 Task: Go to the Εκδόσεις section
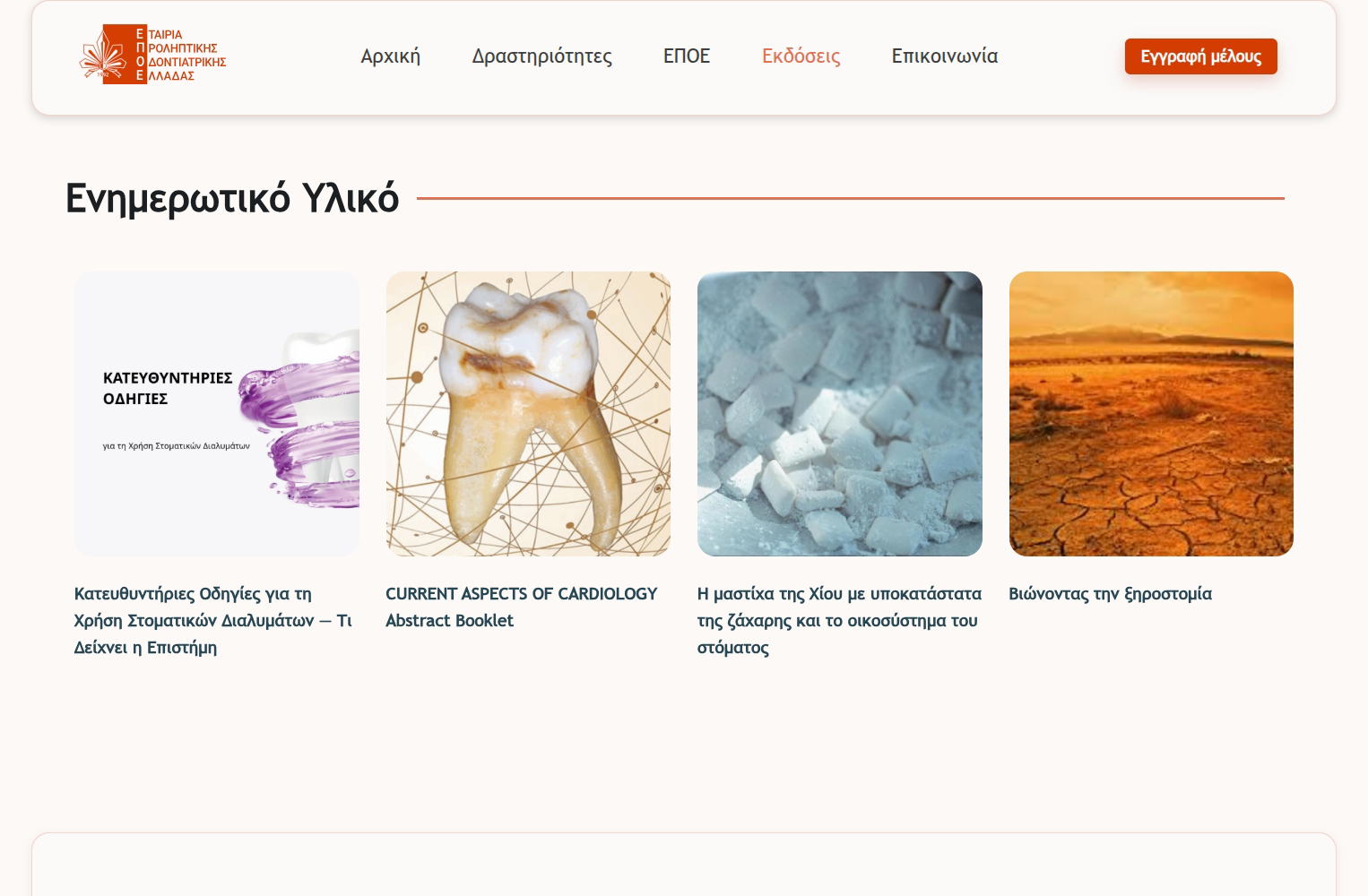801,56
